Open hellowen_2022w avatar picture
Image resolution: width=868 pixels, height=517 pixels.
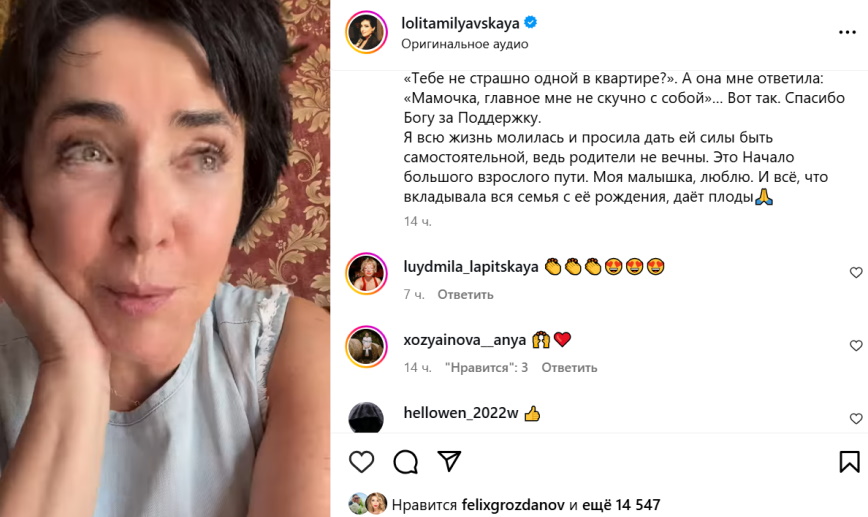click(x=366, y=417)
